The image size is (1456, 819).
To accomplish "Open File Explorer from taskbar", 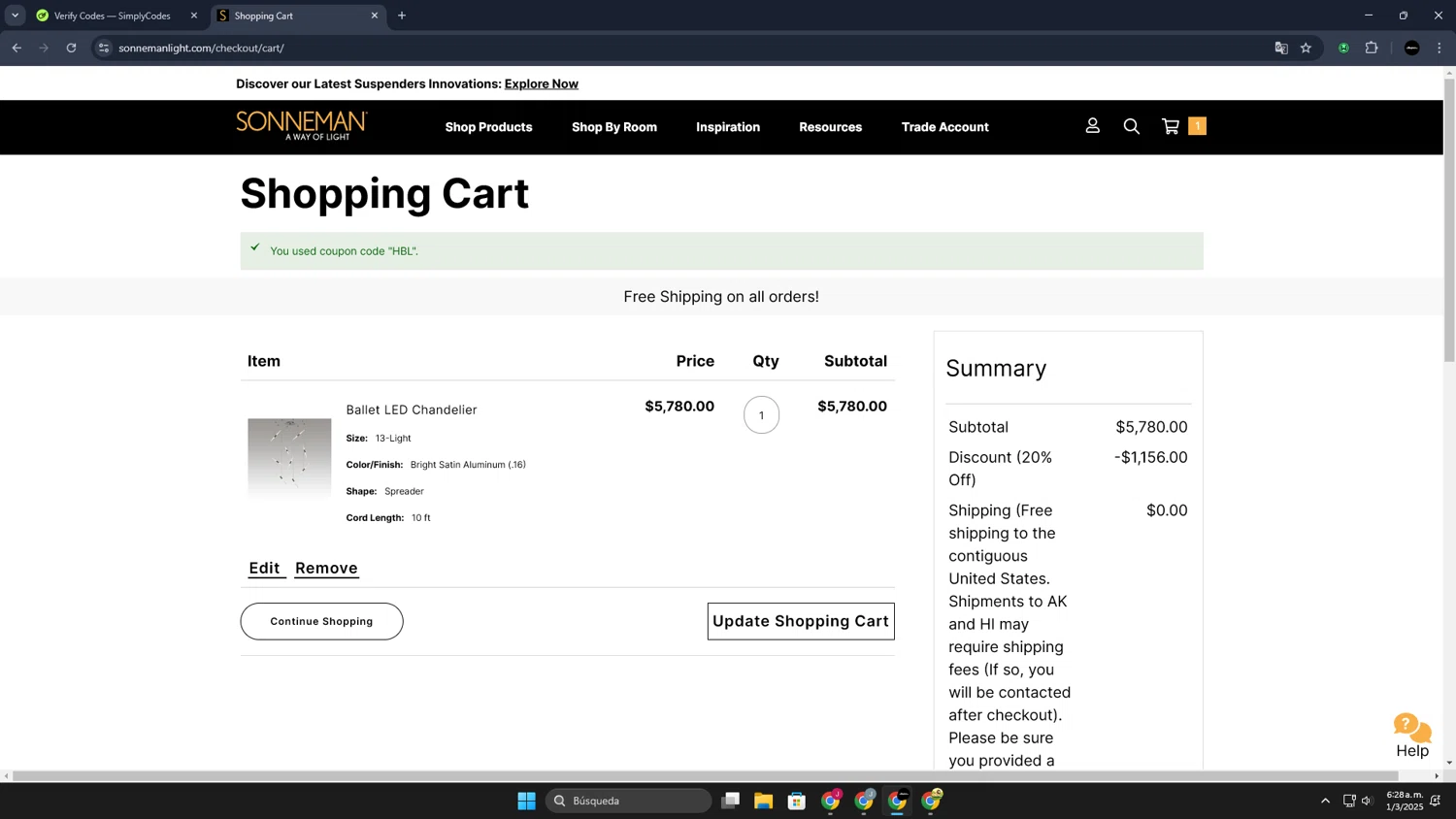I will 763,801.
